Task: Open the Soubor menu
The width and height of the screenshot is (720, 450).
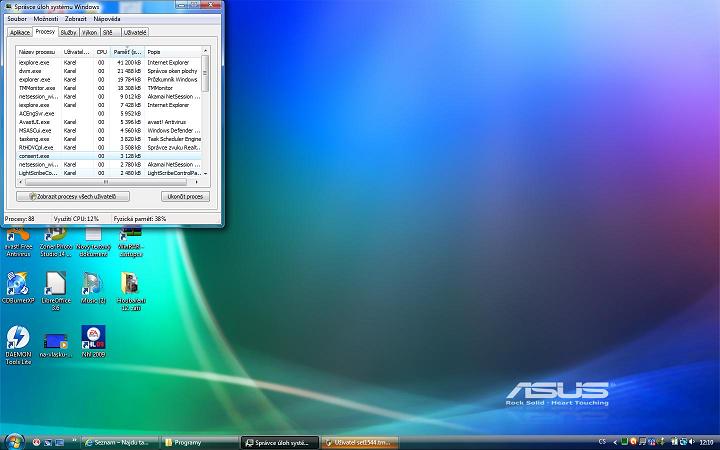Action: tap(17, 19)
